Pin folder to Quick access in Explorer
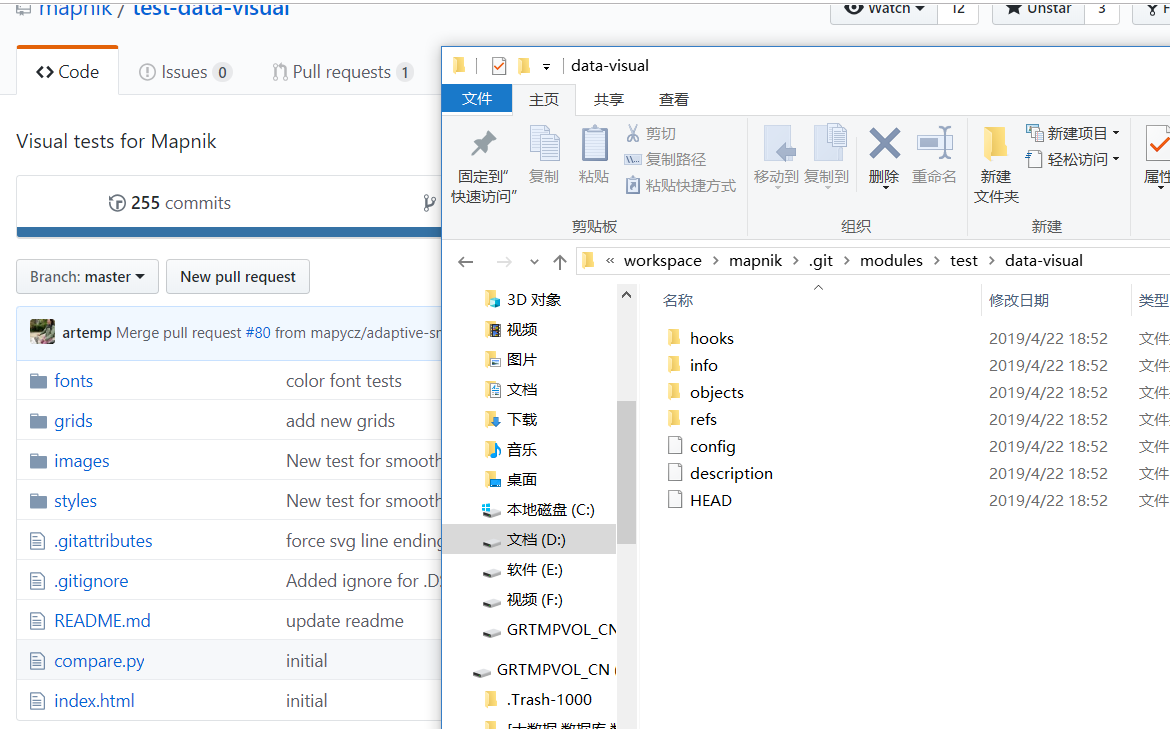 [x=483, y=166]
